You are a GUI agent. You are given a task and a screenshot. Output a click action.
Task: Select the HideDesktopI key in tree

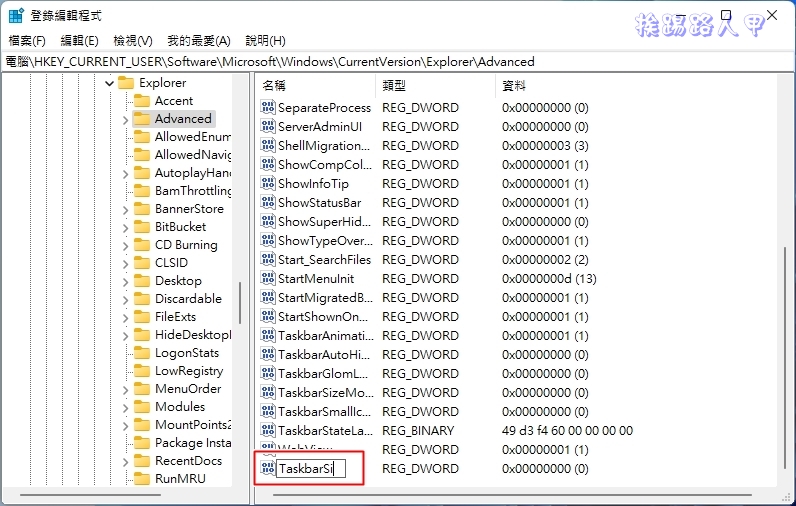192,335
